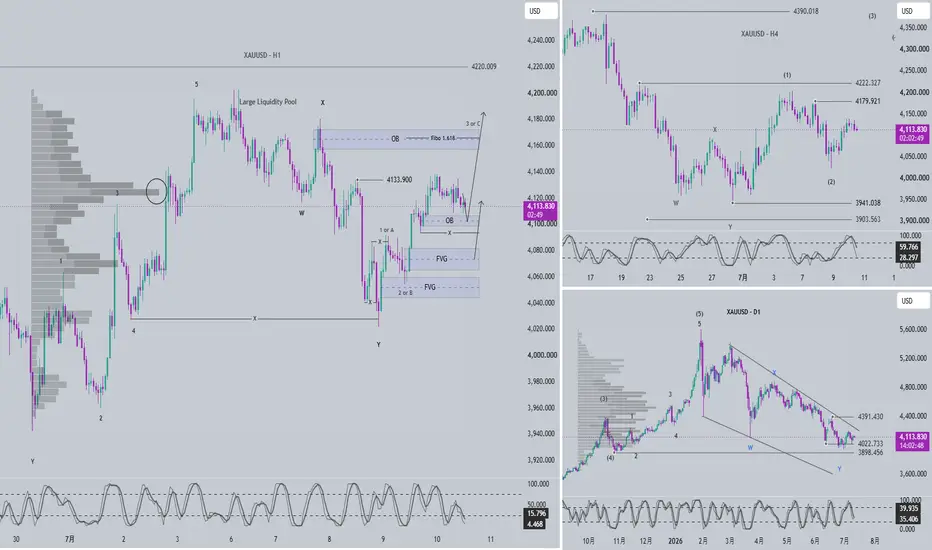Click the 4,113.830 price label on D1 axis
Viewport: 932px width, 550px height.
tap(912, 436)
